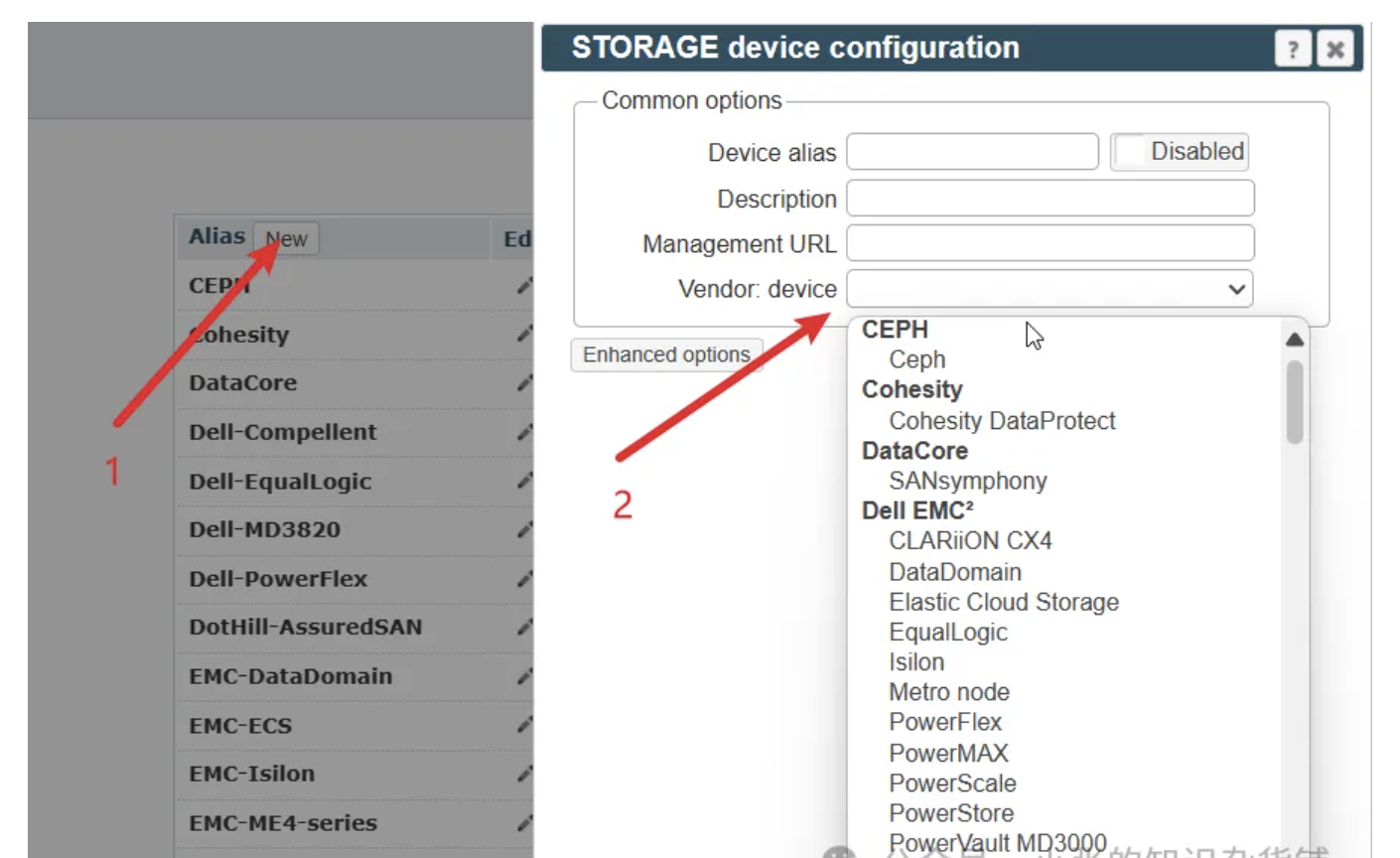Viewport: 1400px width, 858px height.
Task: Click the edit pencil for EMC-Isilon row
Action: click(524, 774)
